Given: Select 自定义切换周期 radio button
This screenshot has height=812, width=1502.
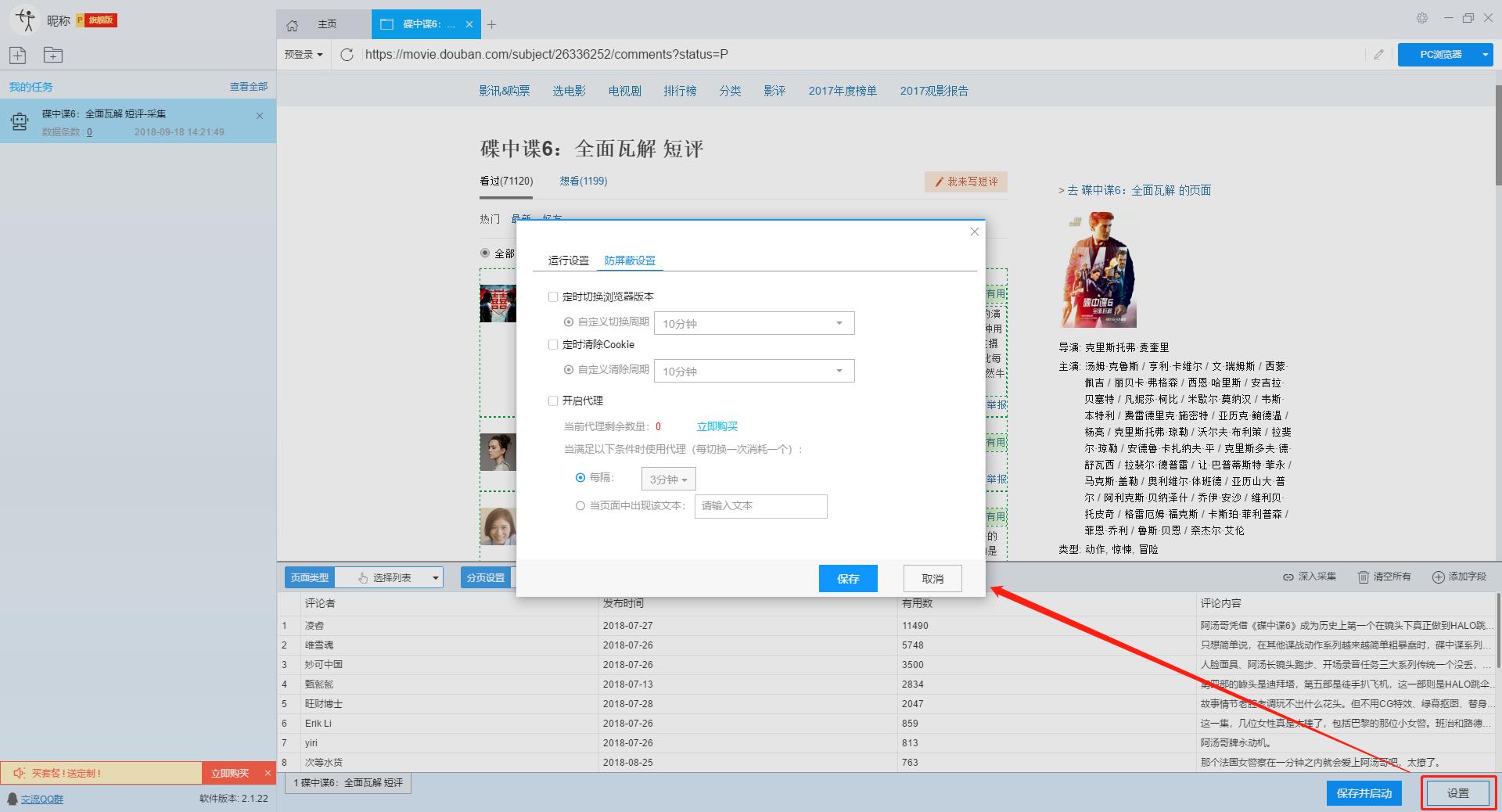Looking at the screenshot, I should [569, 322].
